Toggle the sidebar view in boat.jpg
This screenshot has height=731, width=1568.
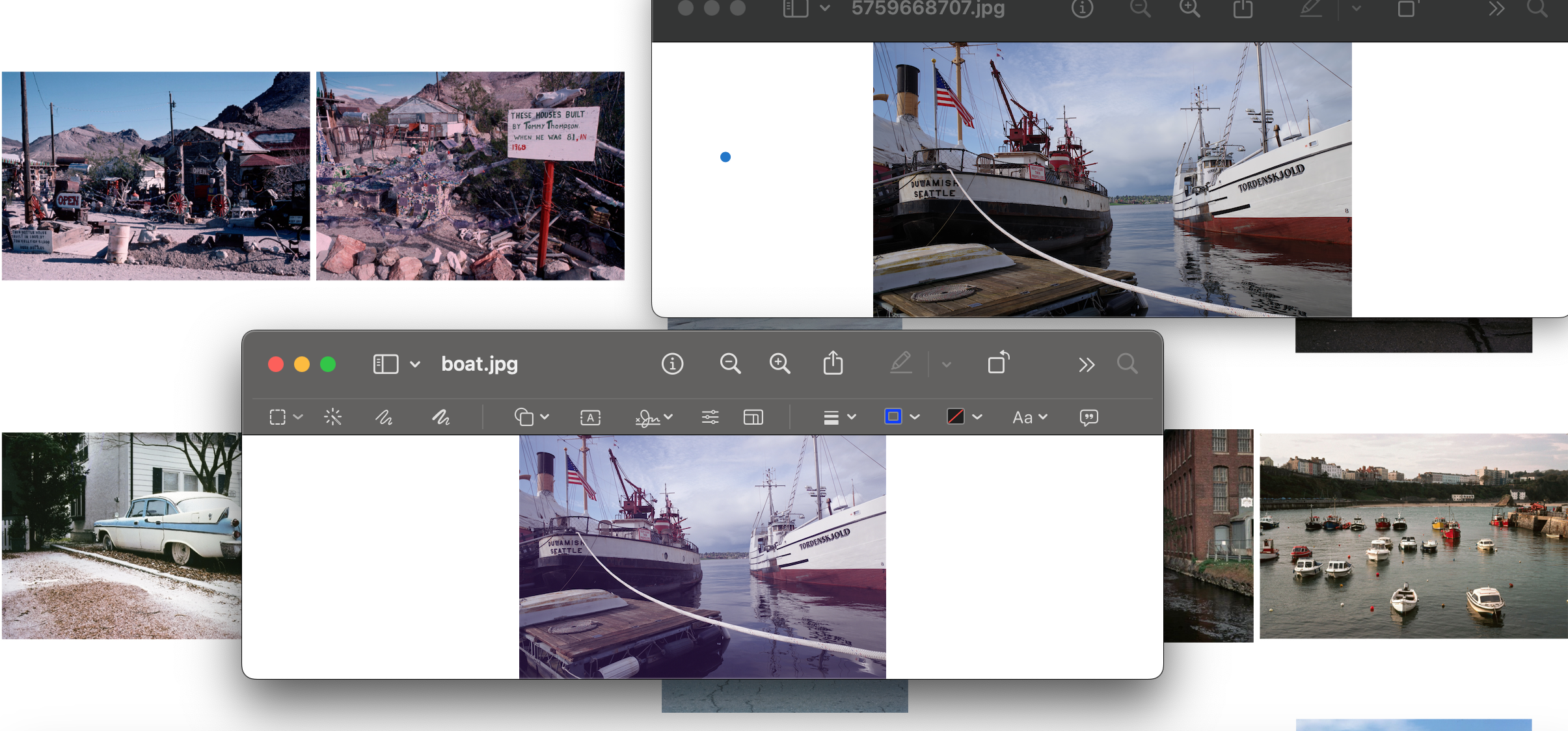(x=386, y=364)
